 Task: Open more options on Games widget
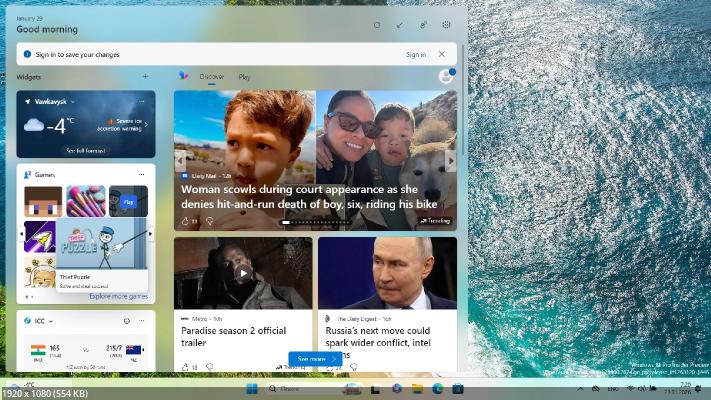tap(142, 174)
